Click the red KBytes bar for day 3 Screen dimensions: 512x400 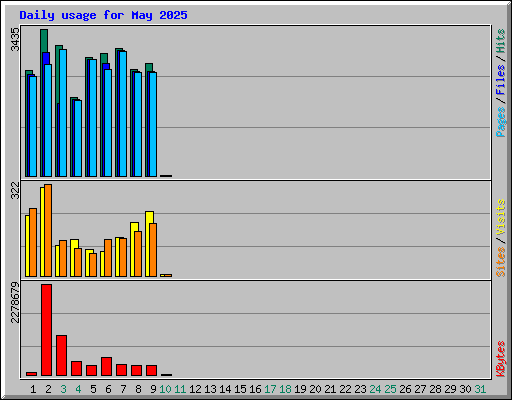tap(61, 355)
